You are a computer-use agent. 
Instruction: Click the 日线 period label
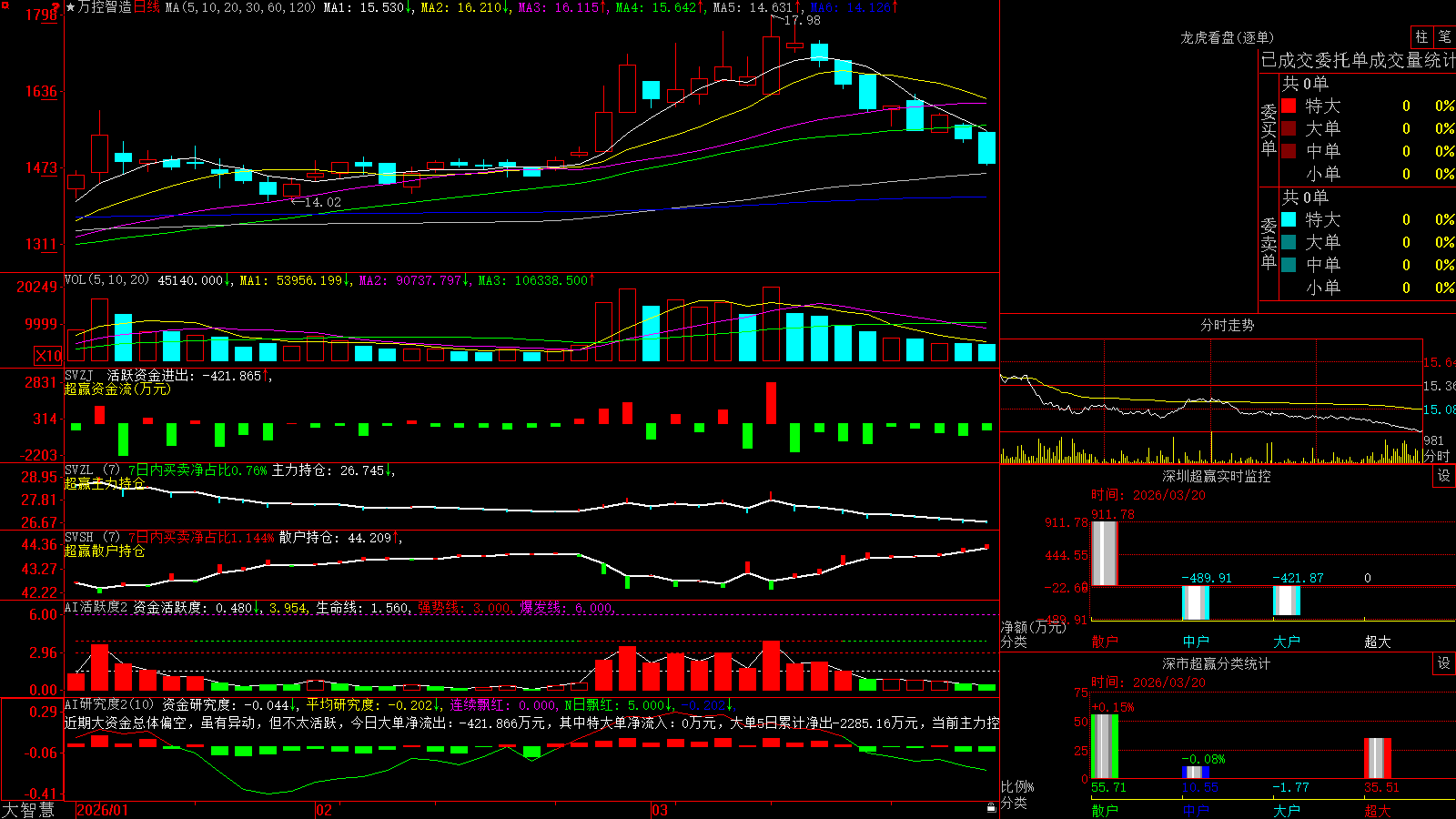pyautogui.click(x=147, y=7)
